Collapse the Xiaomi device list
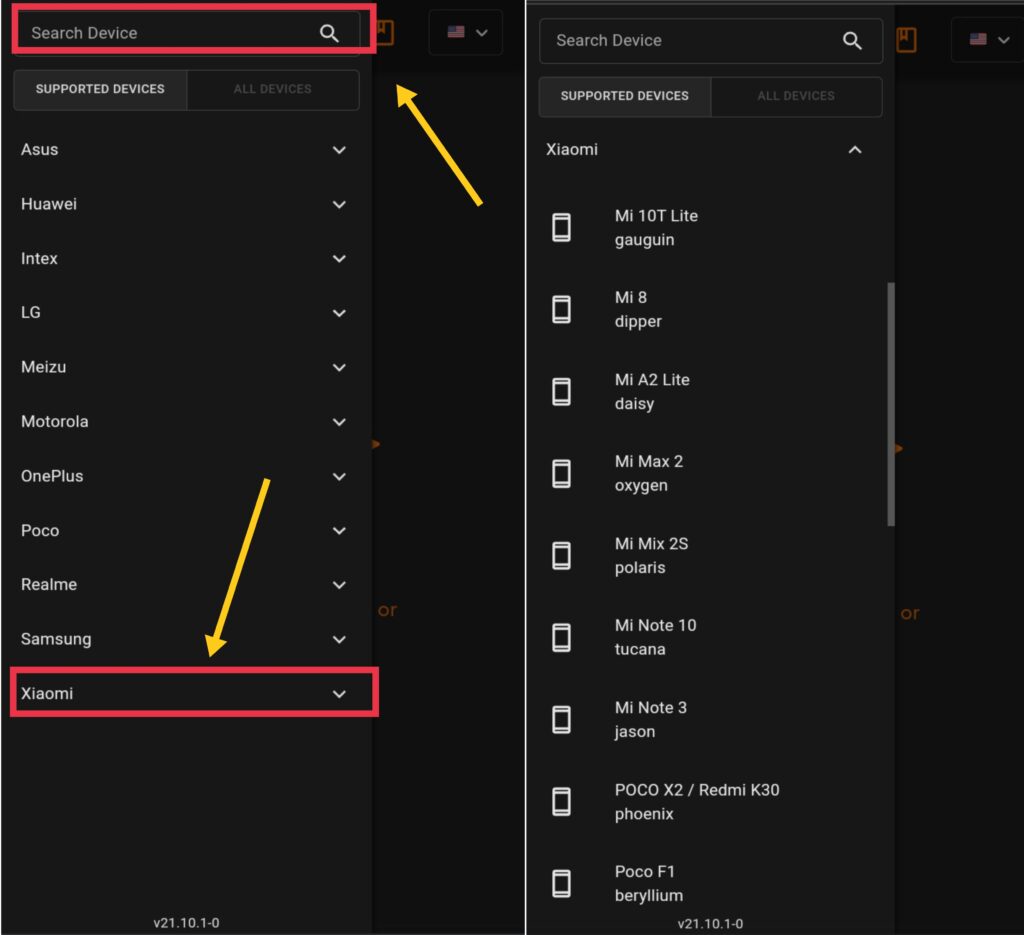 pyautogui.click(x=855, y=149)
